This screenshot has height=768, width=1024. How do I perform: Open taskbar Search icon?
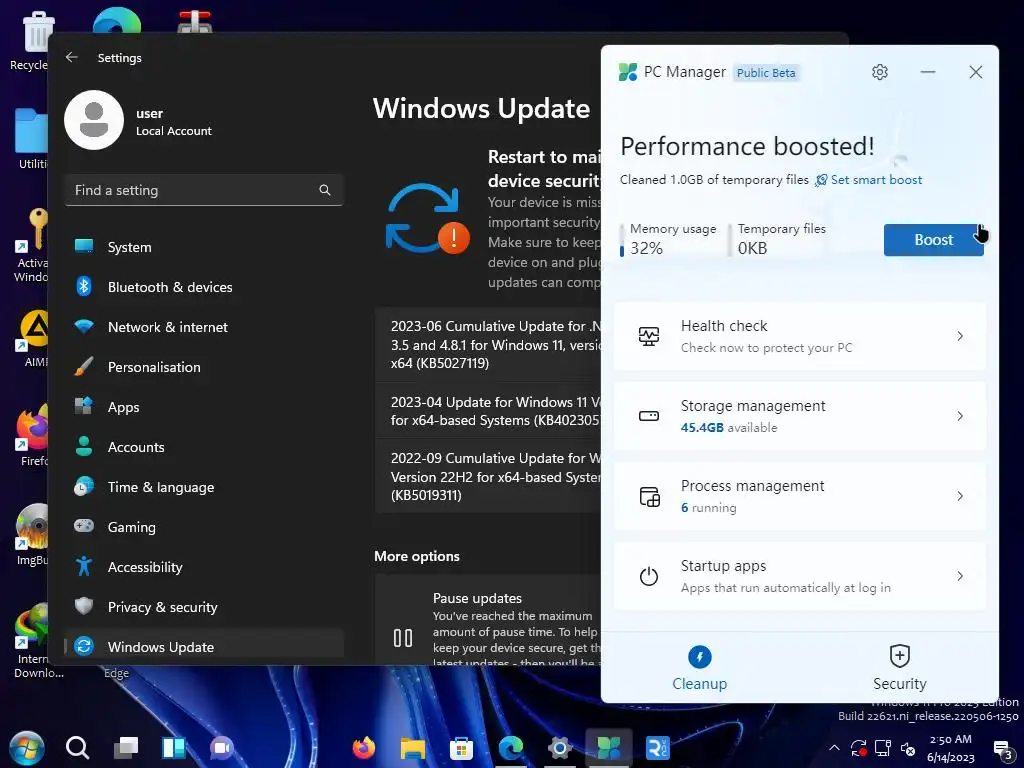(x=77, y=747)
